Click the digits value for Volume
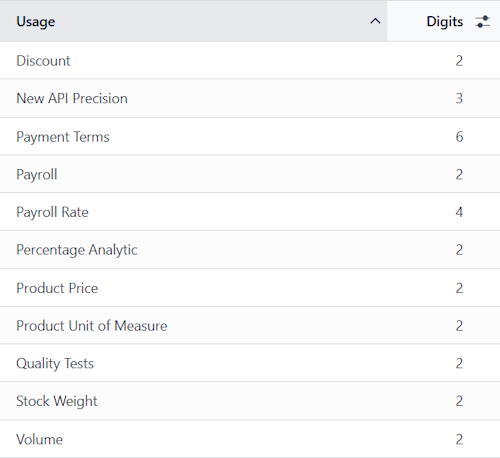 click(459, 439)
